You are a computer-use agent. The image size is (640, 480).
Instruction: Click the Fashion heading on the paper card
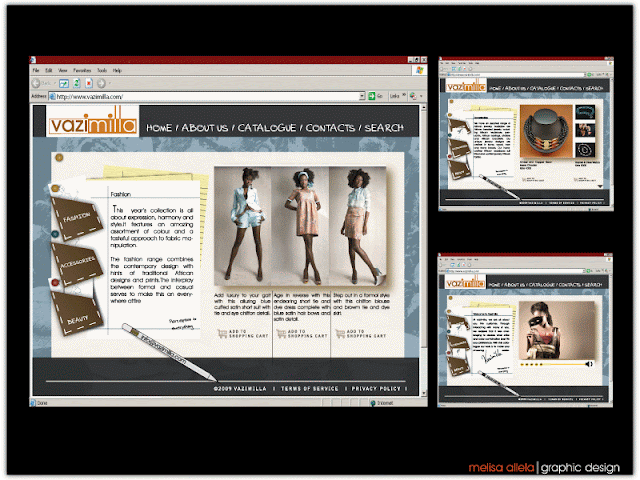coord(120,194)
